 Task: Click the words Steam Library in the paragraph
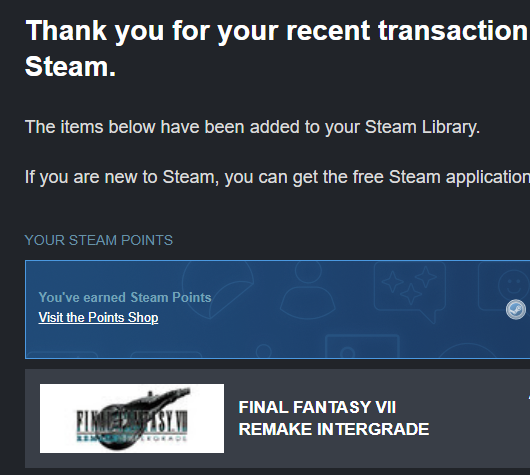click(x=423, y=127)
